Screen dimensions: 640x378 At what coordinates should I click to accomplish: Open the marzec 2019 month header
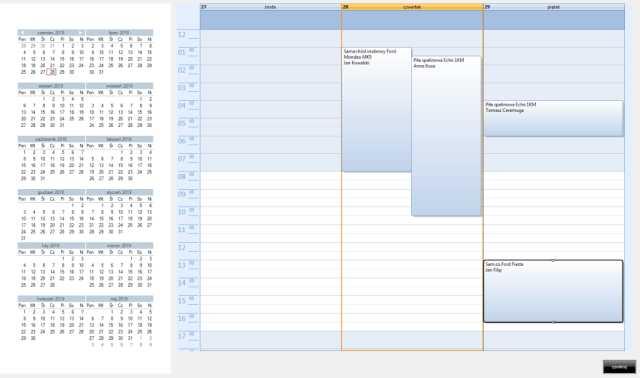[x=119, y=245]
